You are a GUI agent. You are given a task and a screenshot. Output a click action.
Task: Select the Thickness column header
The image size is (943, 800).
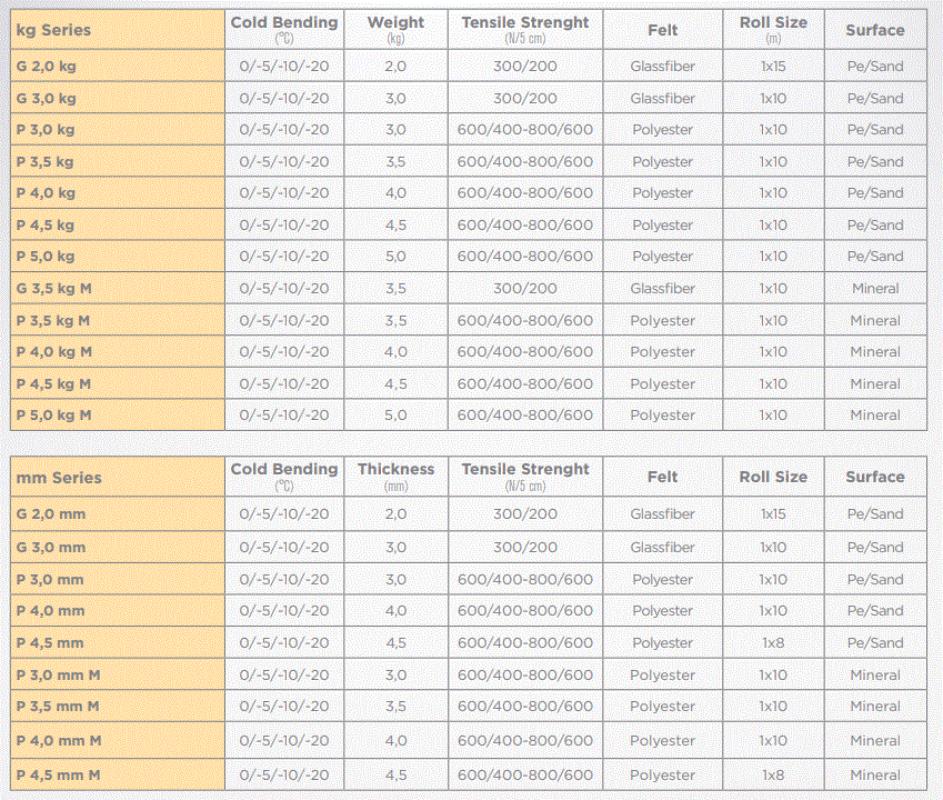point(396,469)
